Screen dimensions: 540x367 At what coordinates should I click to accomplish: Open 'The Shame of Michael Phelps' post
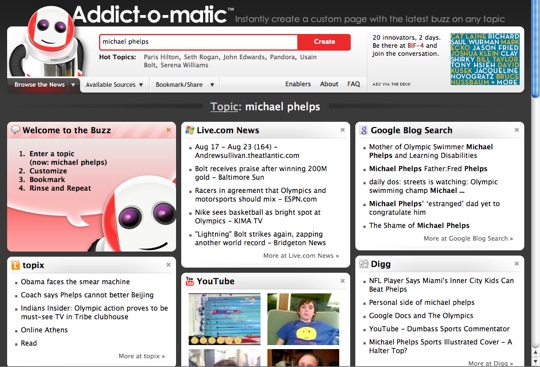(419, 226)
